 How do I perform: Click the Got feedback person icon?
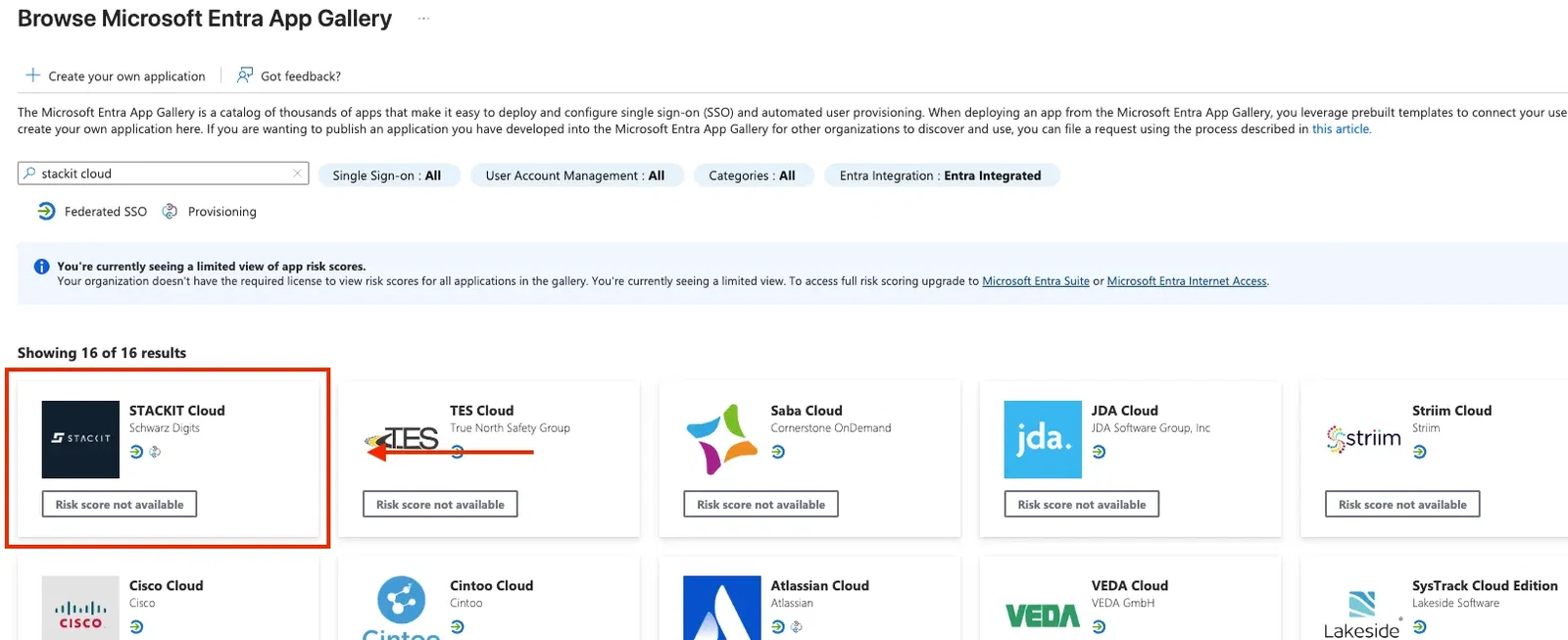[x=245, y=75]
